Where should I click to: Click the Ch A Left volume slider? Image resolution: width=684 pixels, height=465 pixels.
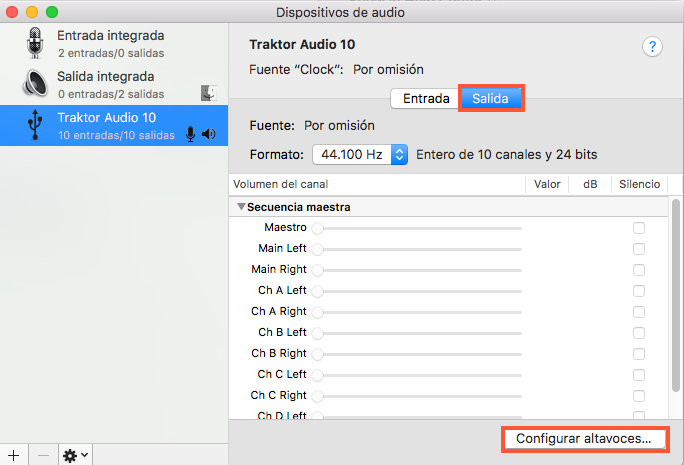click(417, 291)
